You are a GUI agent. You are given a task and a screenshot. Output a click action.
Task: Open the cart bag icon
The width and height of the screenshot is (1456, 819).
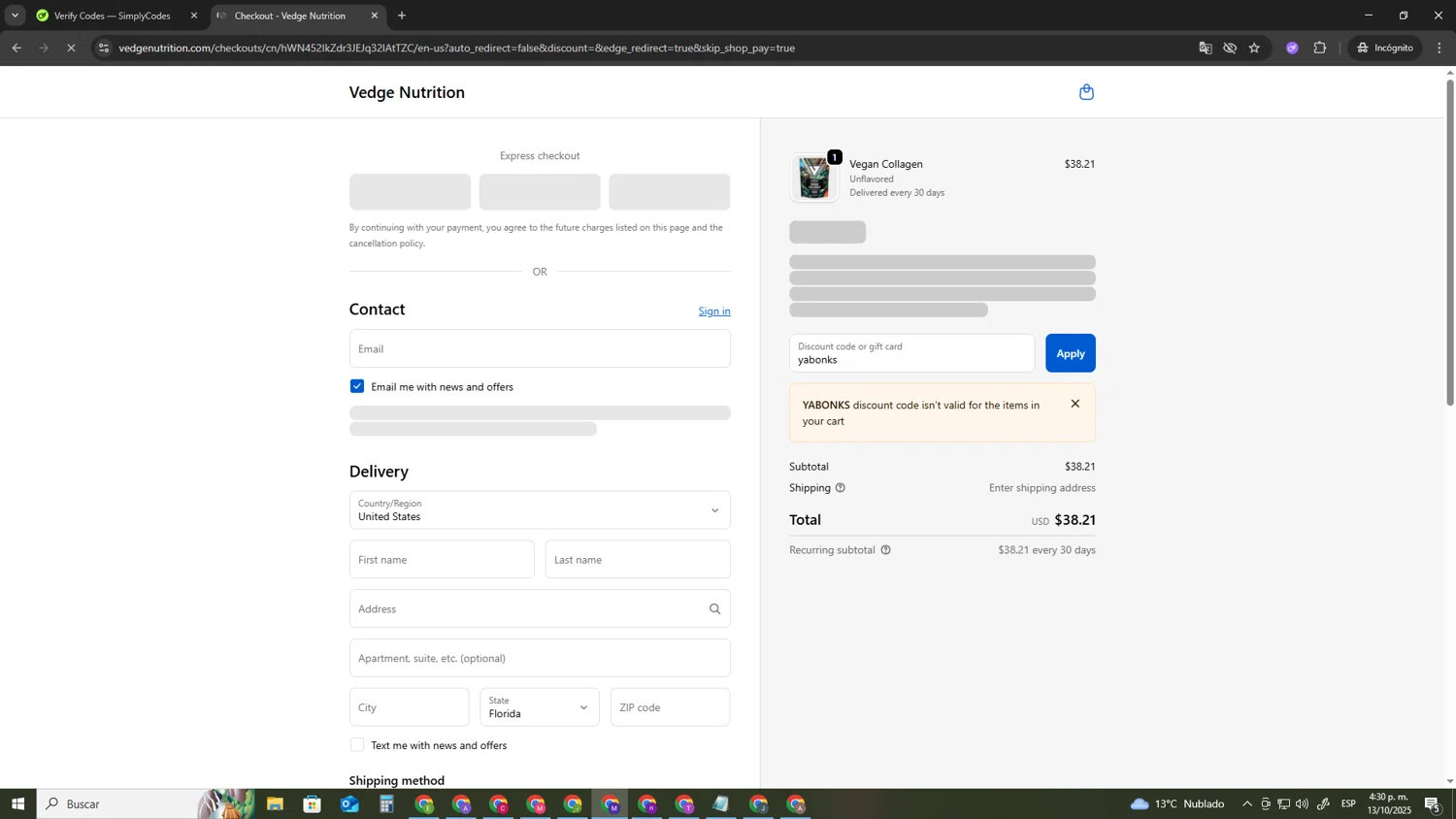[x=1086, y=92]
